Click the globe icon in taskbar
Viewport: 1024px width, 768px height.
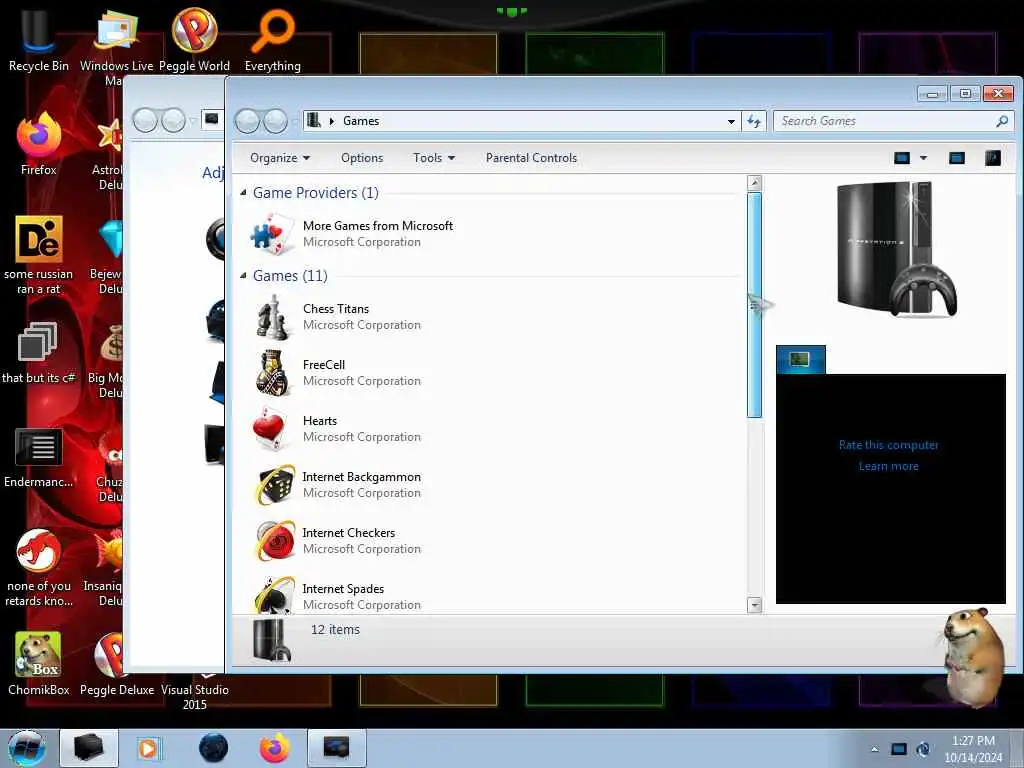[214, 748]
